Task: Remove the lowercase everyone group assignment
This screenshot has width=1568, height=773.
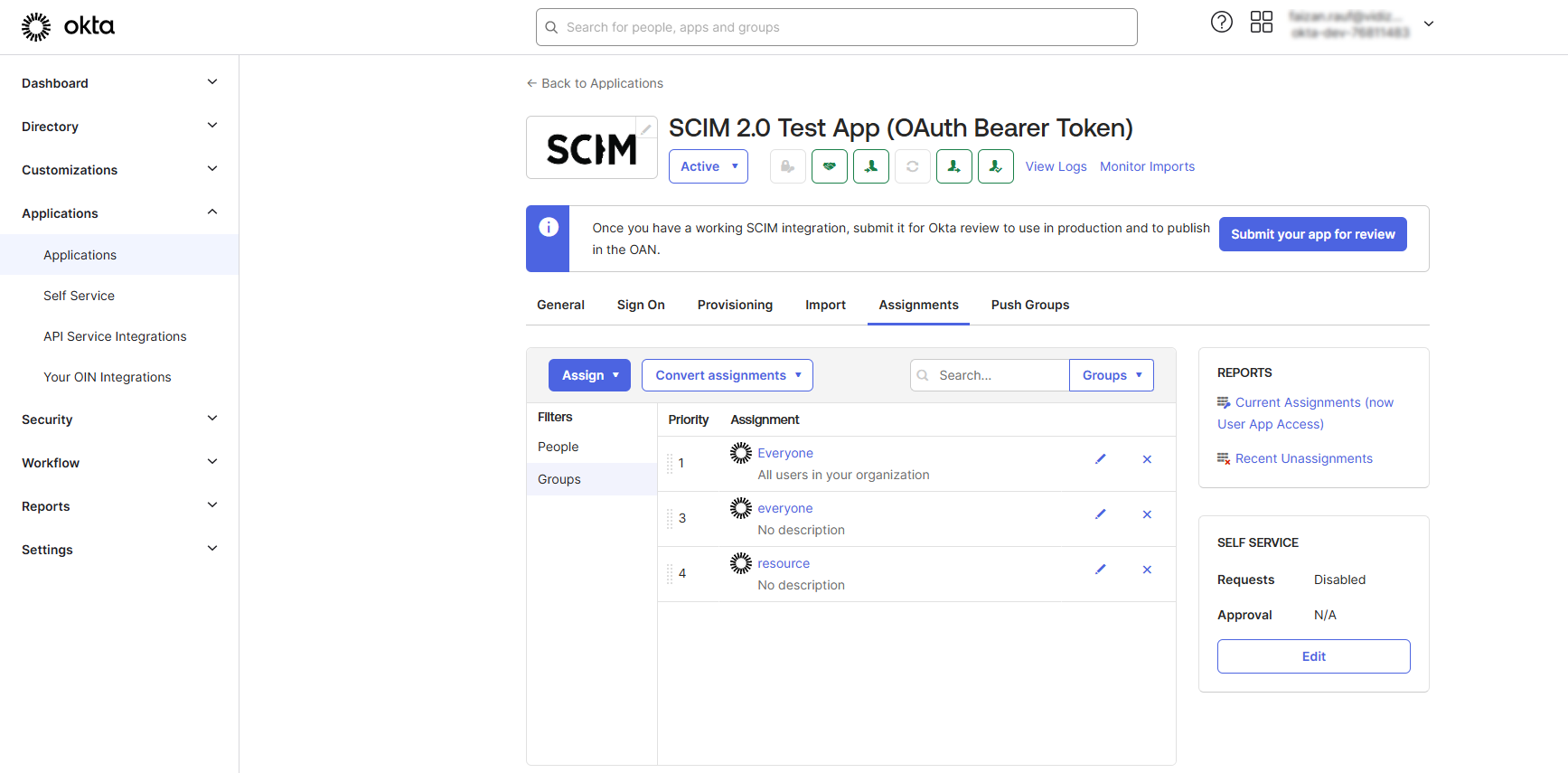Action: click(1147, 514)
